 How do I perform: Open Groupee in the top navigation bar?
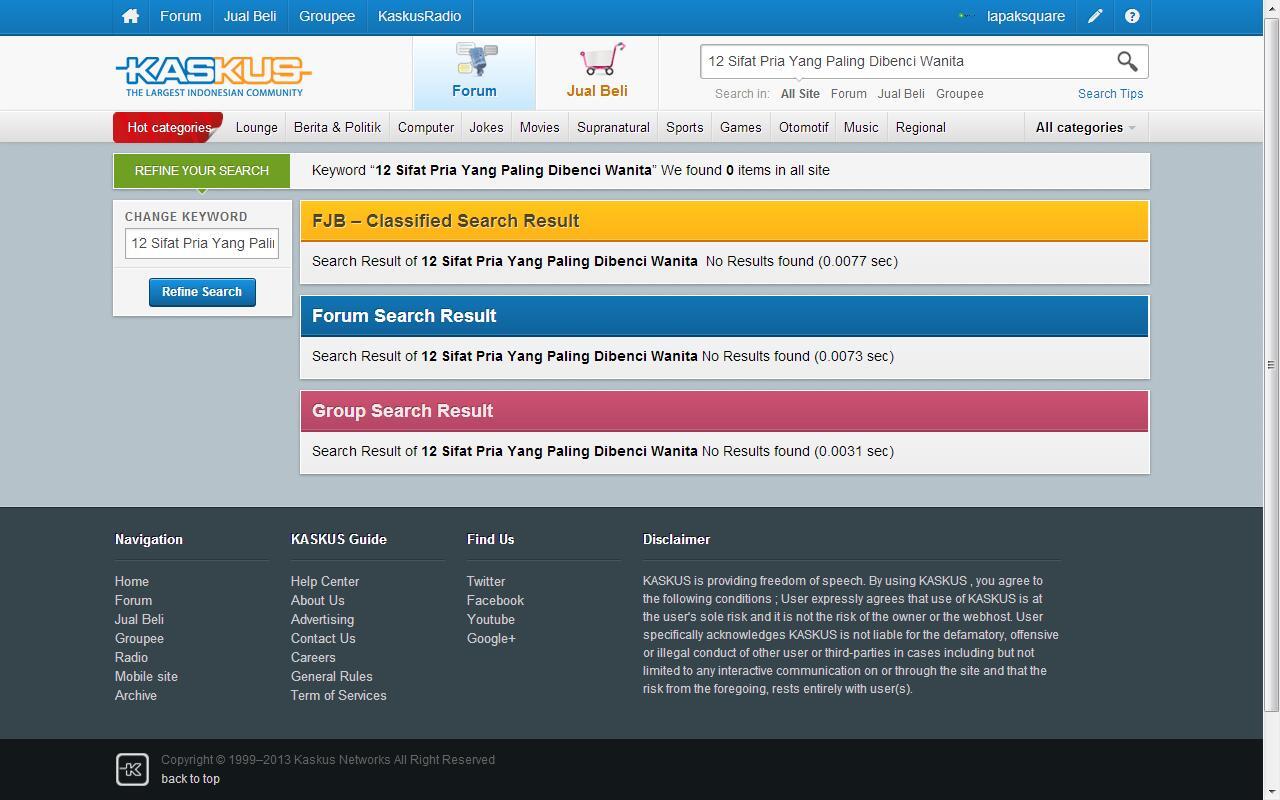[327, 16]
